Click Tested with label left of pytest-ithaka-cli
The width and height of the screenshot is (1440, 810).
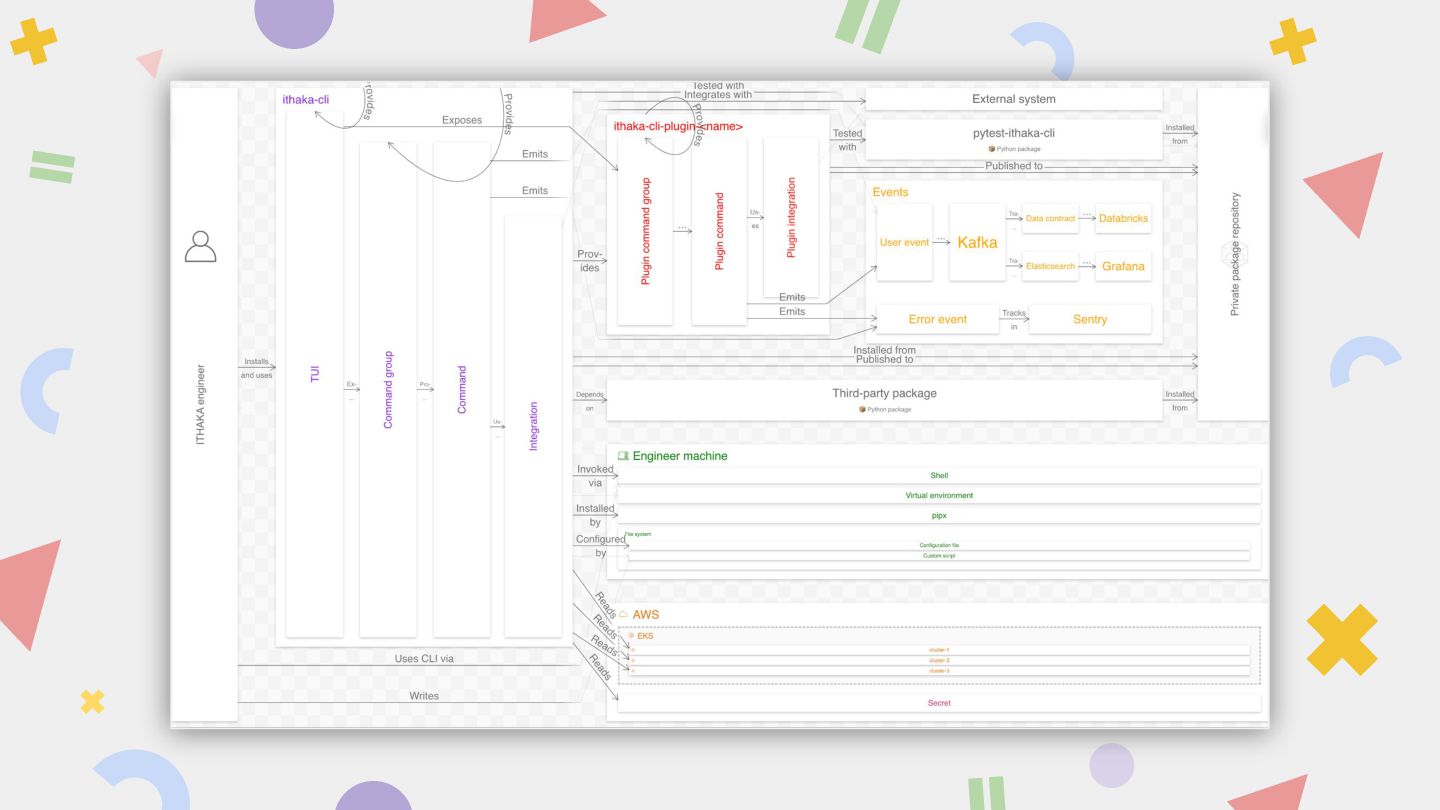coord(847,140)
